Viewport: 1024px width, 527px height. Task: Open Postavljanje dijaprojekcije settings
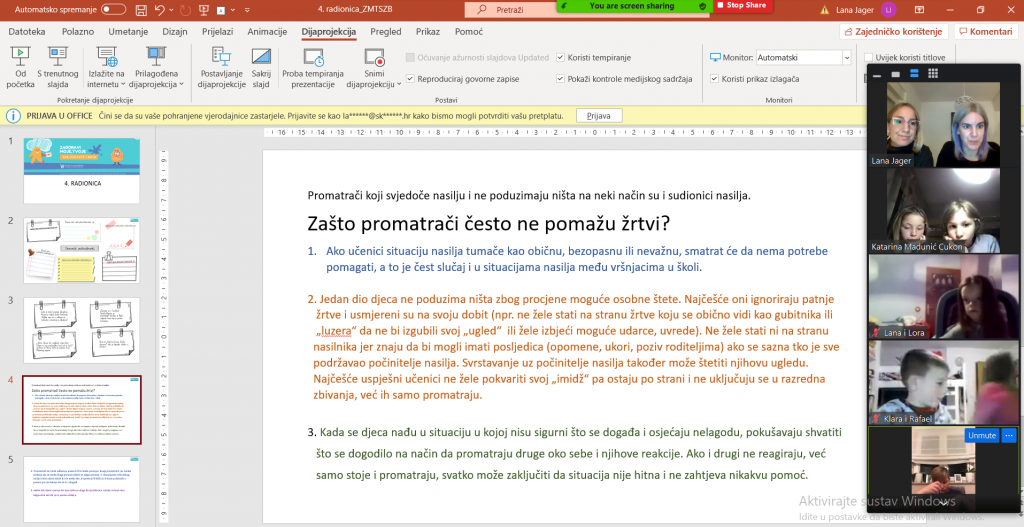[220, 58]
